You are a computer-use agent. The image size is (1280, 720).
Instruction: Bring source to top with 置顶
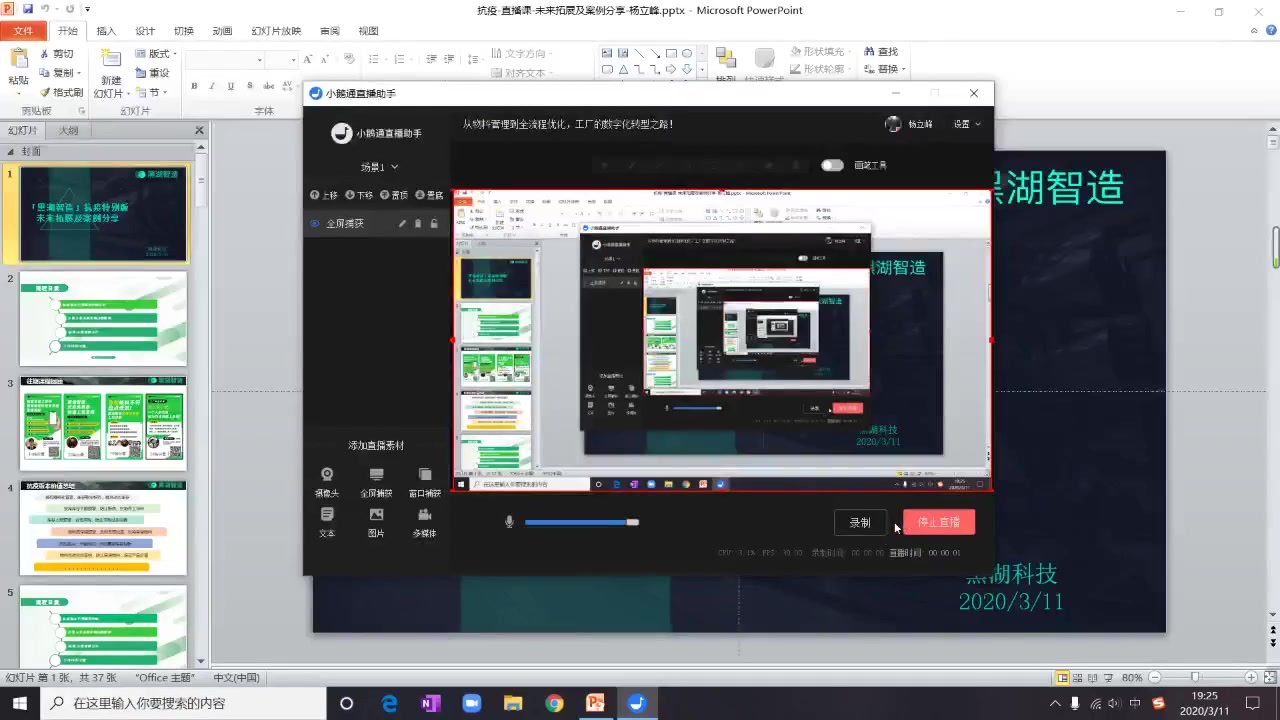tap(394, 195)
